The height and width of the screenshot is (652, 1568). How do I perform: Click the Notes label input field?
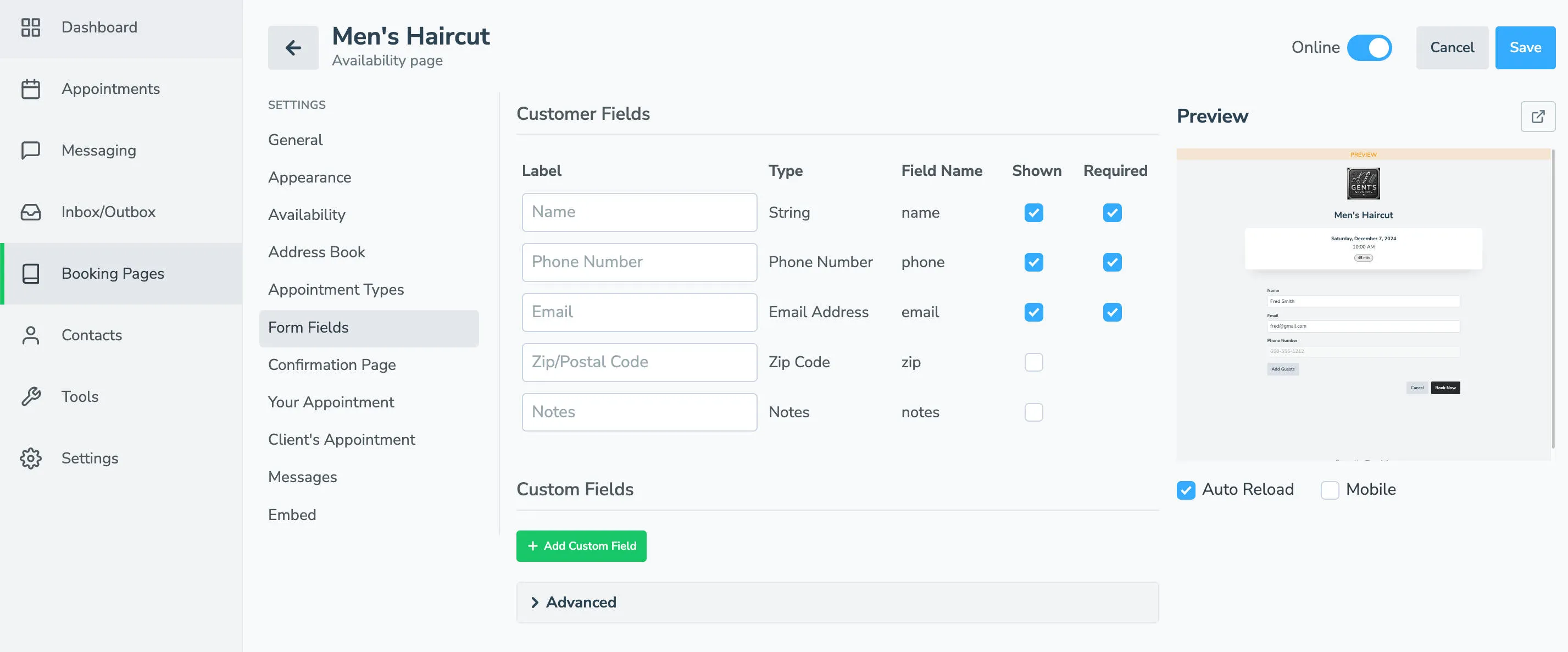(638, 412)
